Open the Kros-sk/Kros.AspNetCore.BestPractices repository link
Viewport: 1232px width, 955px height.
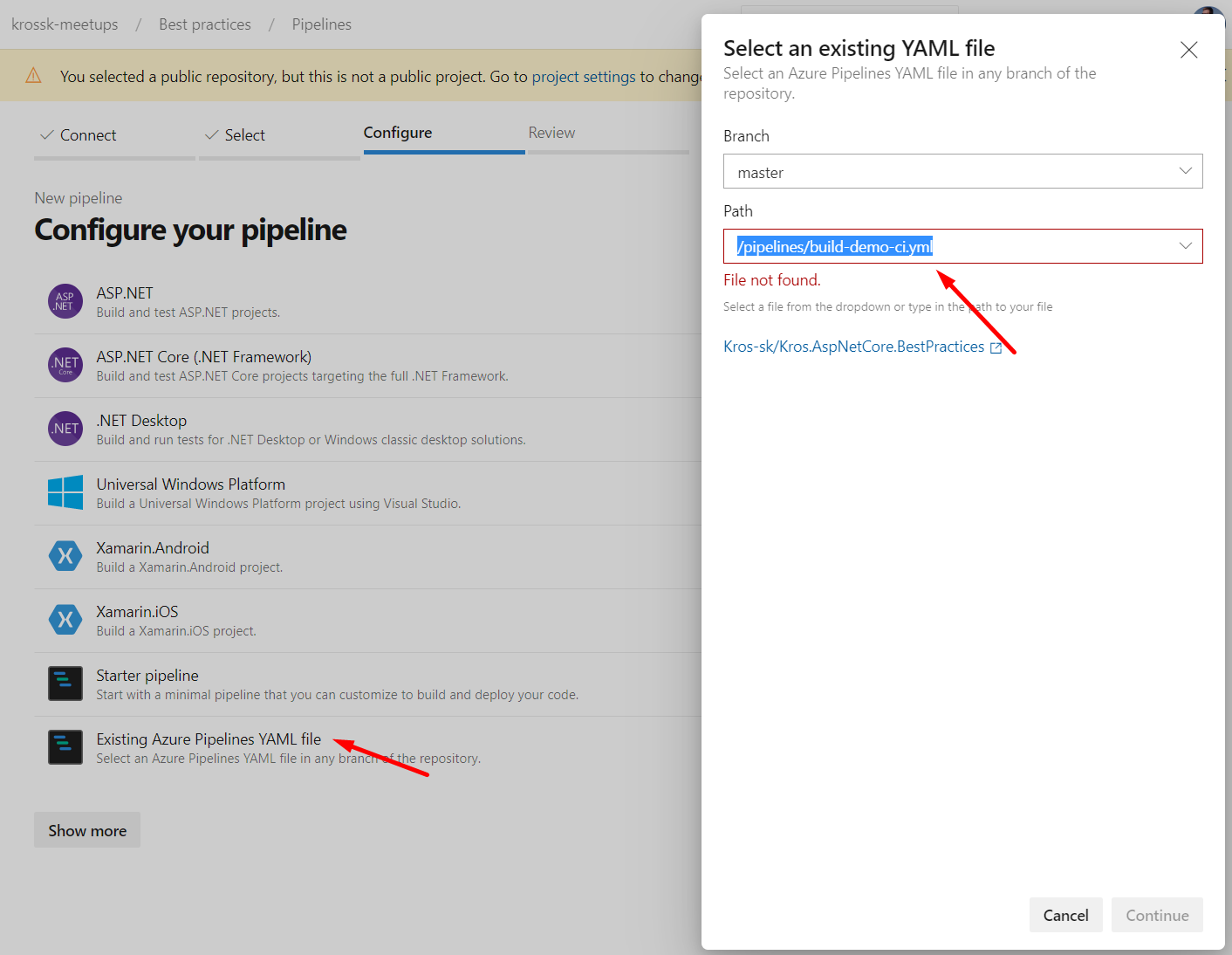(x=853, y=347)
